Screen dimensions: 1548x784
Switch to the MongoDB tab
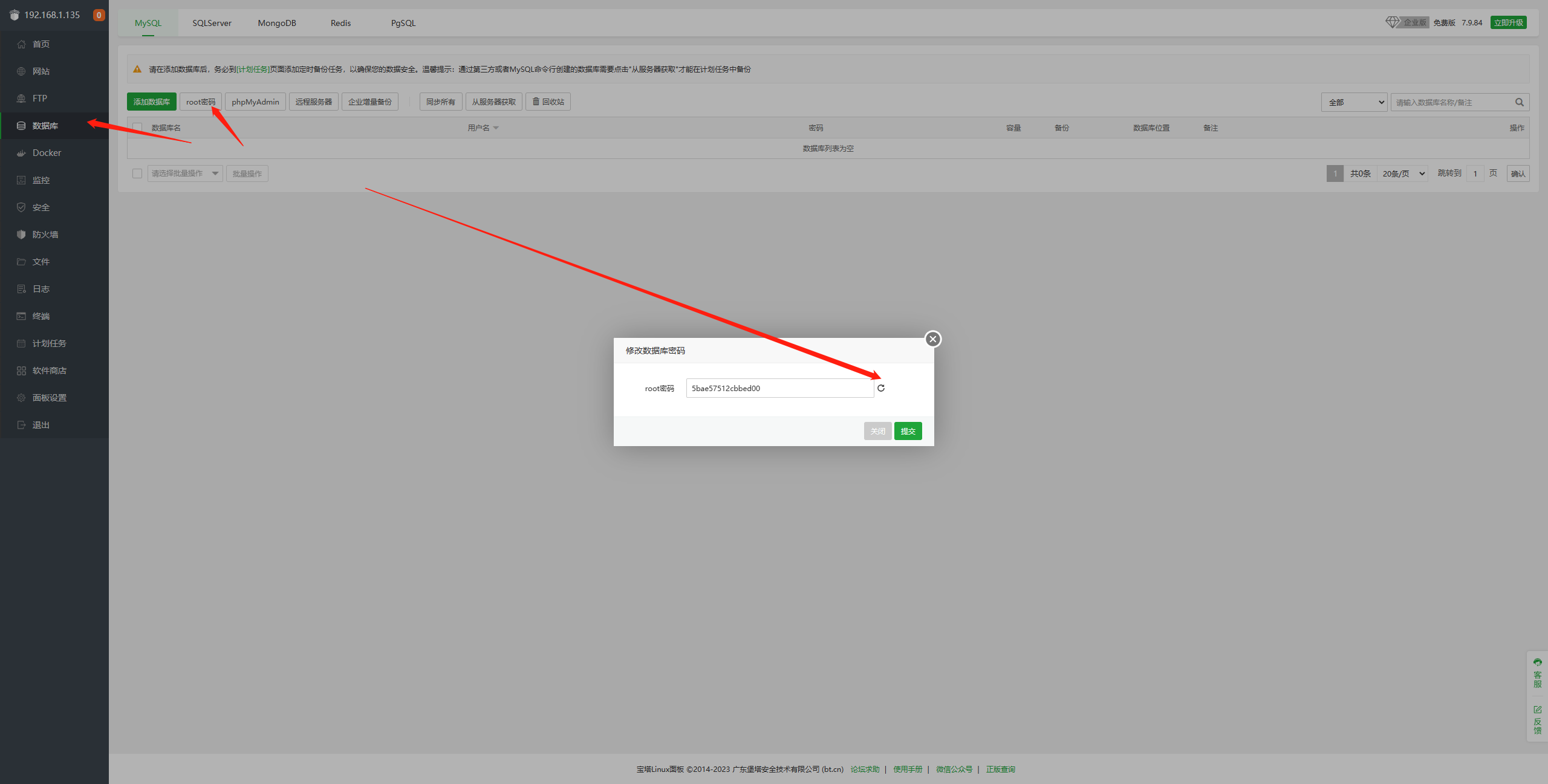pos(277,23)
